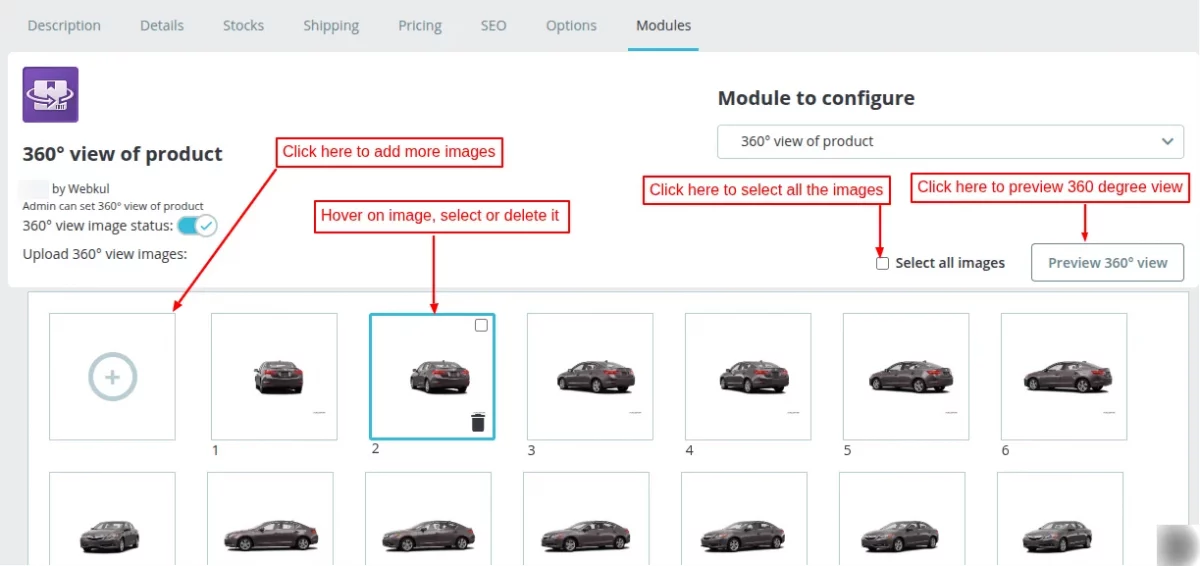
Task: Switch to the Description tab
Action: coord(64,25)
